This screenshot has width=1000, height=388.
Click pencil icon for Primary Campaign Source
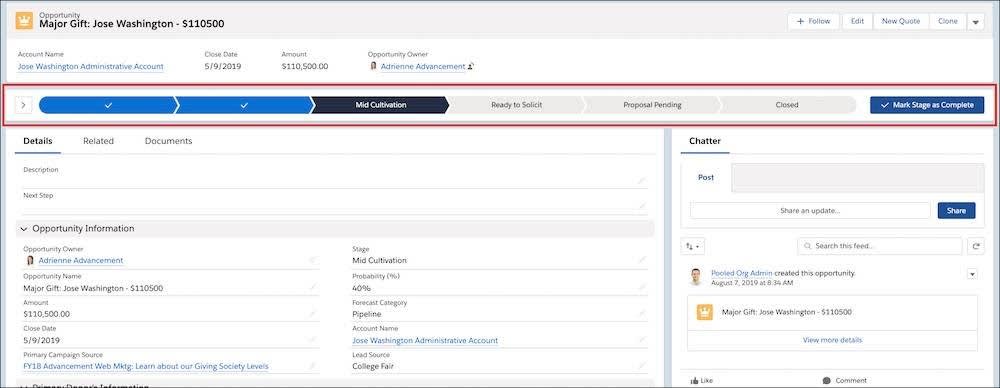coord(312,366)
